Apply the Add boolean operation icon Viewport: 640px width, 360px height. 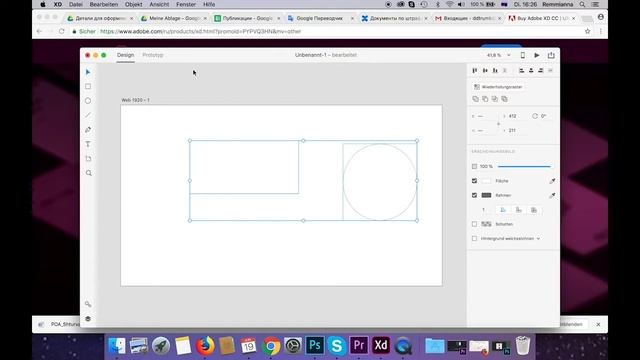(x=476, y=99)
